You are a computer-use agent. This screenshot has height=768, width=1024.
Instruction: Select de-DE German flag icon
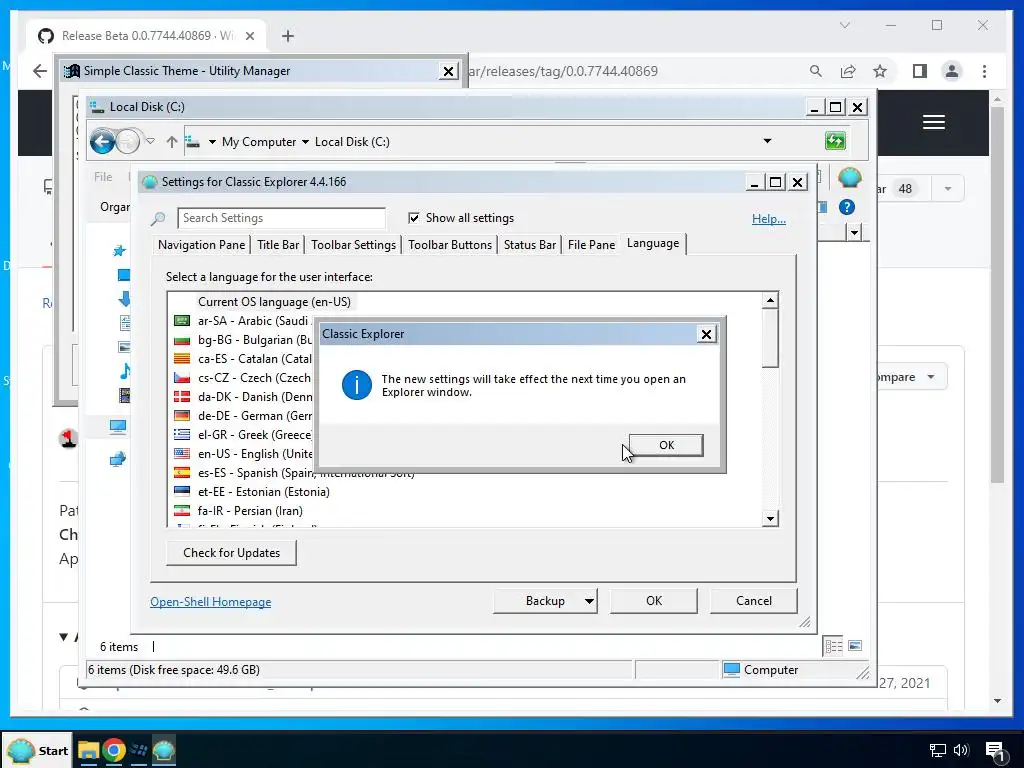click(182, 415)
